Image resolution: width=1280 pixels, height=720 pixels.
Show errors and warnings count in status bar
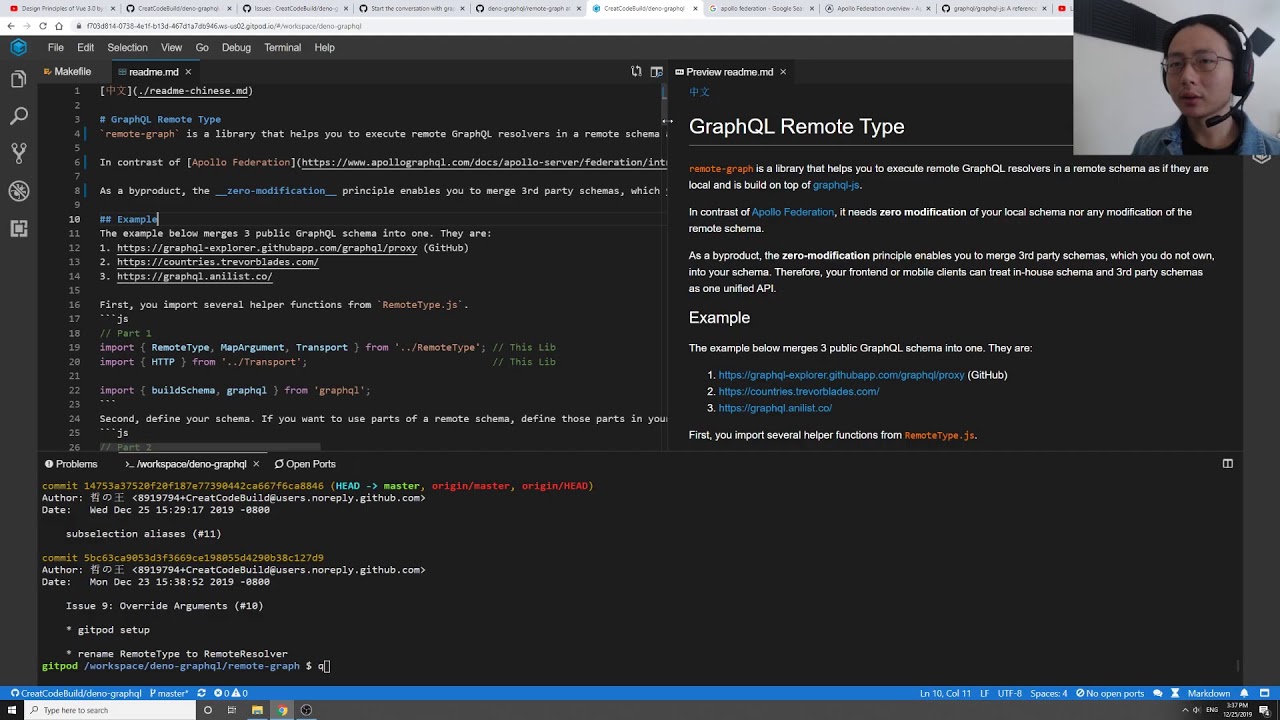point(230,693)
